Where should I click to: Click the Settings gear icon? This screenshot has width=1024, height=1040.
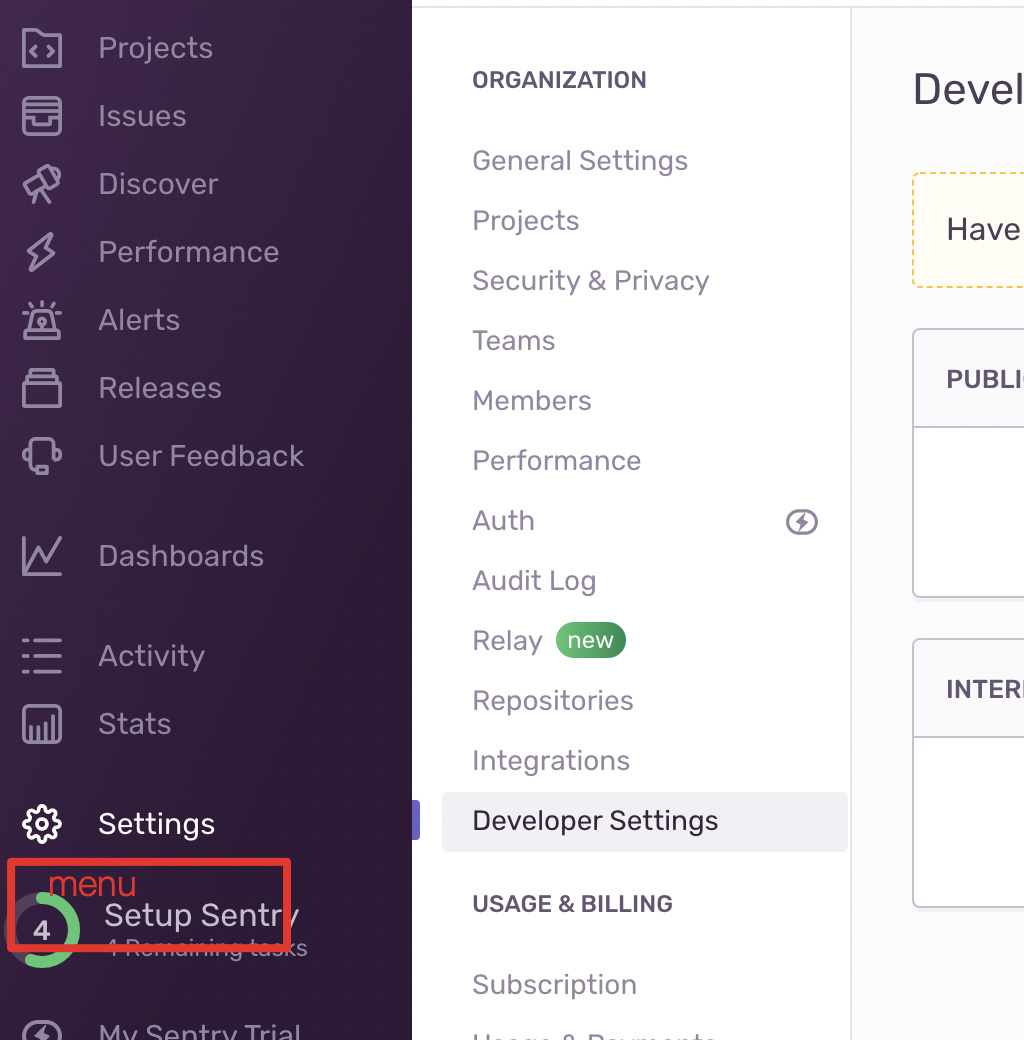[x=42, y=824]
